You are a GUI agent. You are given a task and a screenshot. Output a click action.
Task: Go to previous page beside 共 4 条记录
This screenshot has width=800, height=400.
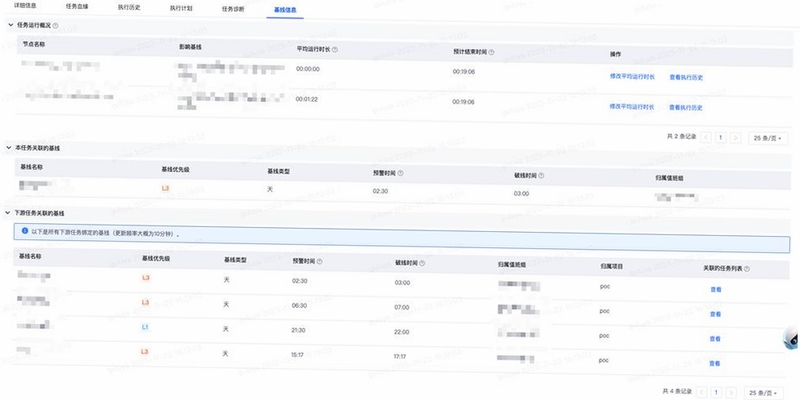tap(702, 392)
